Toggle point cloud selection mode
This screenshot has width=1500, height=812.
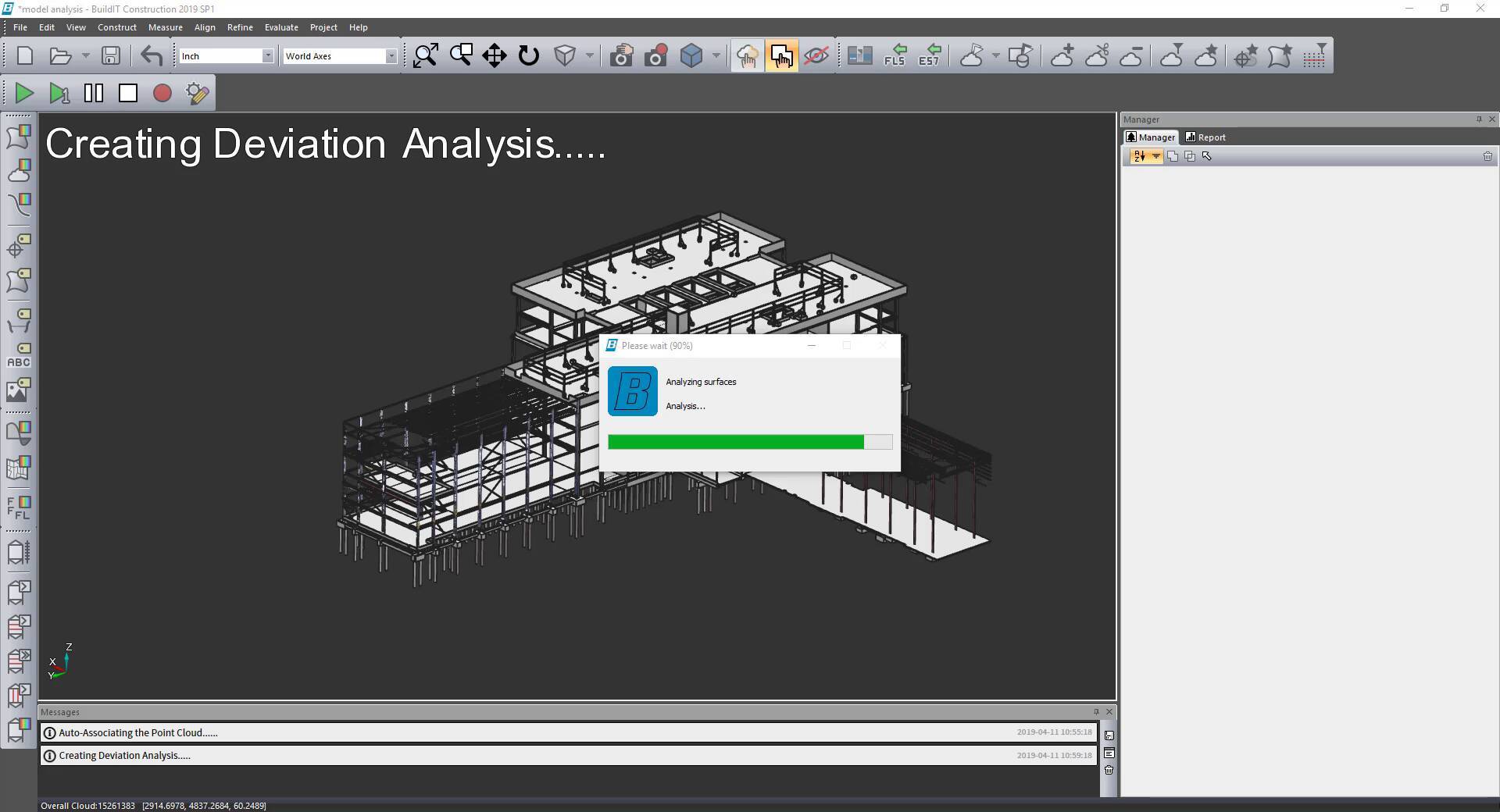(x=747, y=55)
